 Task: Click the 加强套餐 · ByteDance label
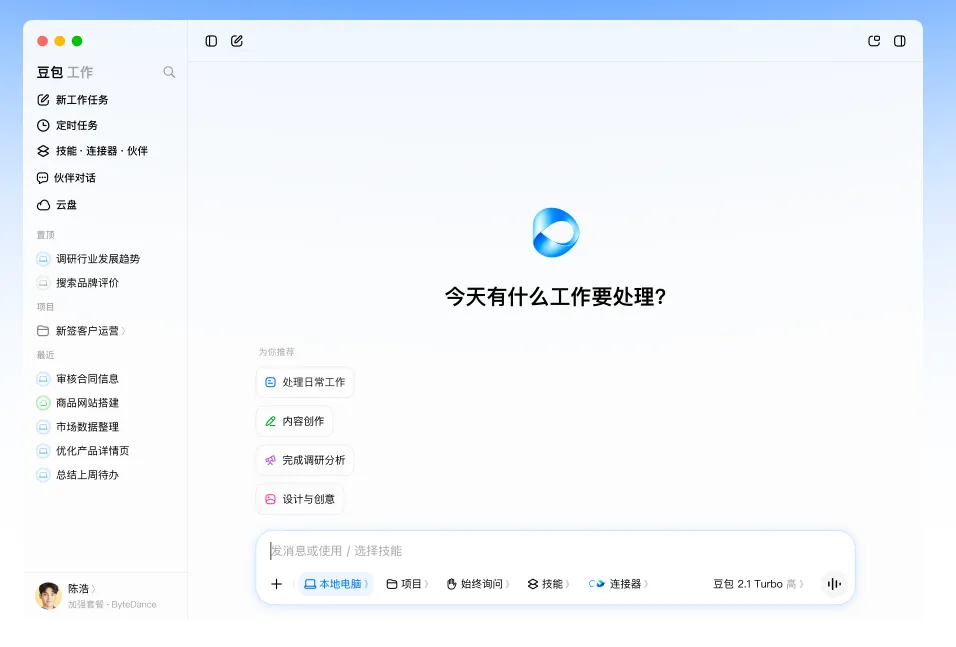[112, 604]
